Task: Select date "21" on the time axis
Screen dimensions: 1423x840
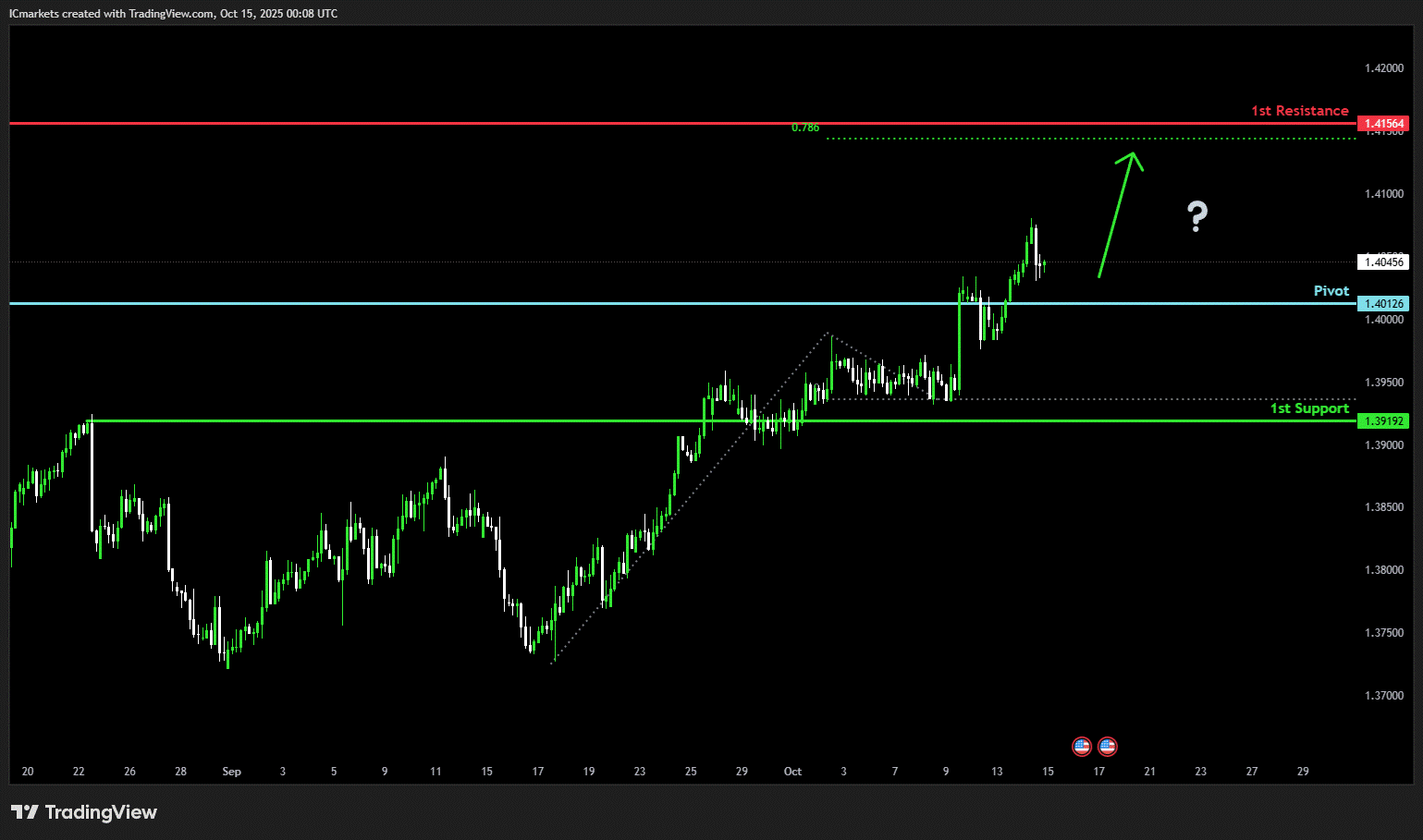Action: coord(1149,772)
